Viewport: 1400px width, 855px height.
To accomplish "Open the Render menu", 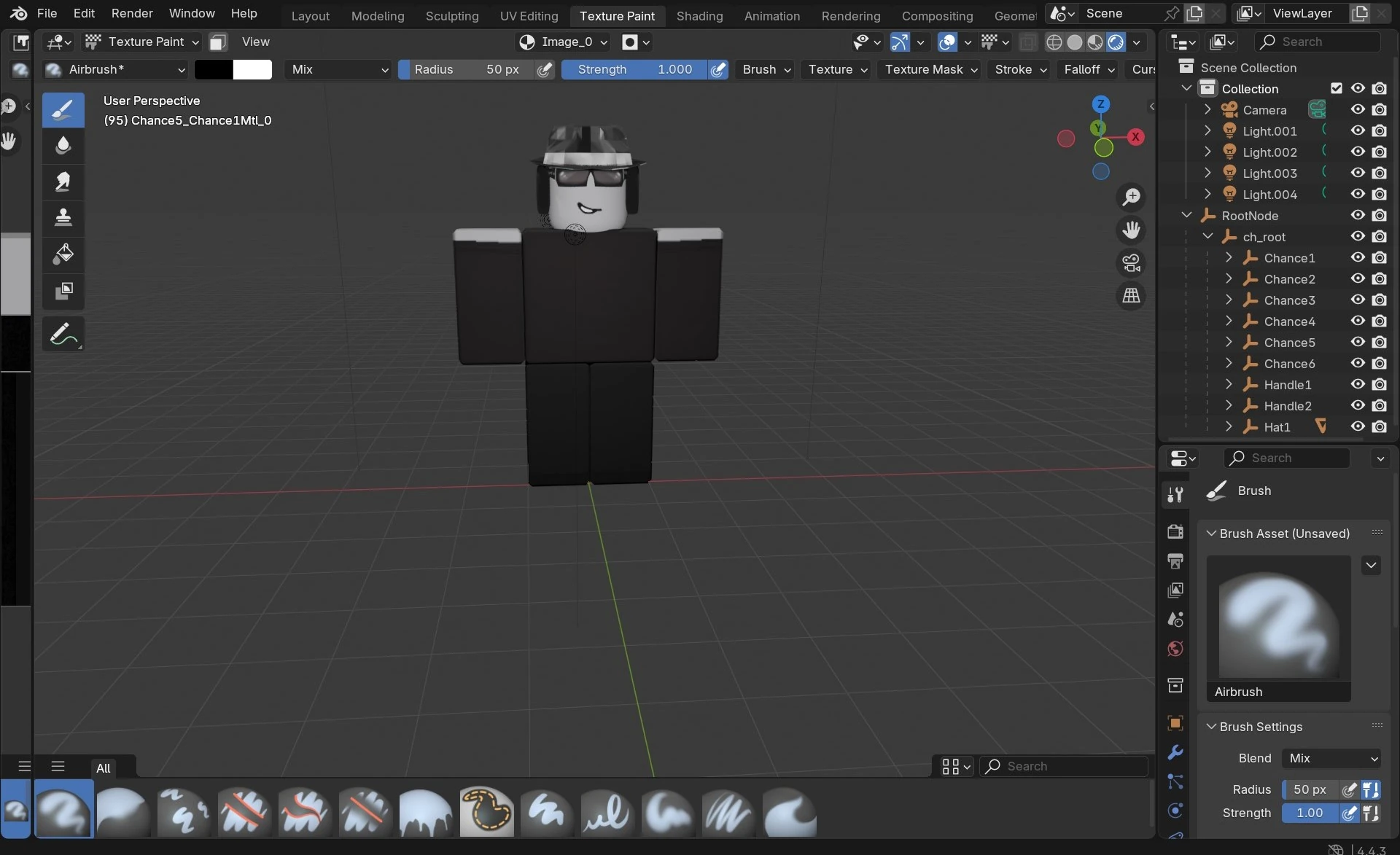I will click(x=132, y=13).
